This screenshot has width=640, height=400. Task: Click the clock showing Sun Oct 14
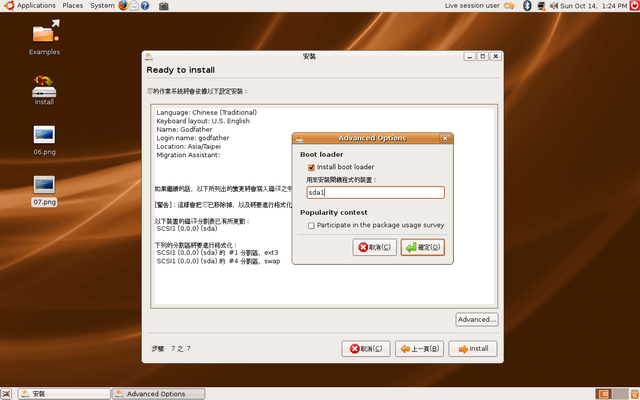593,6
